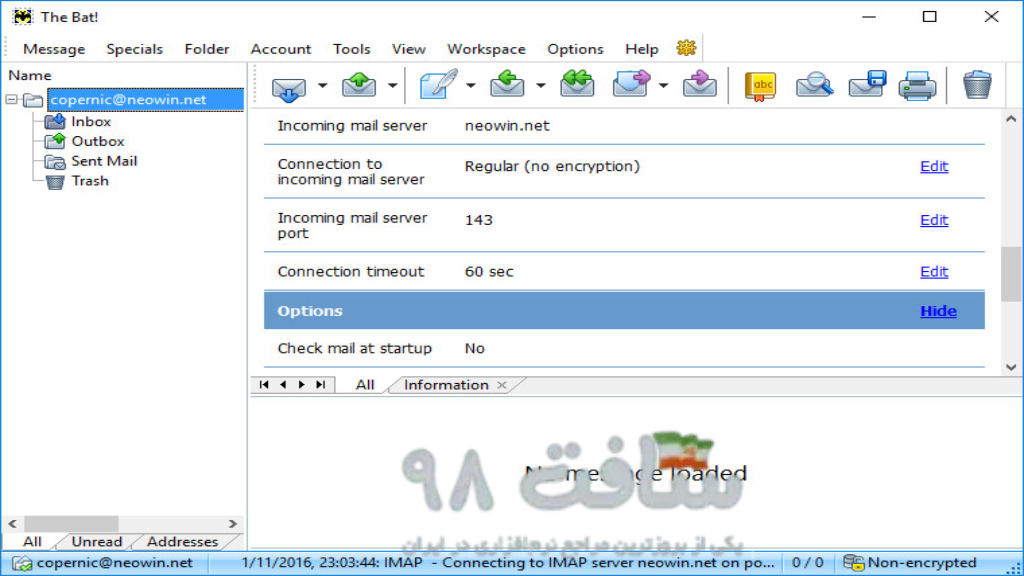Click the Save message icon
The height and width of the screenshot is (576, 1024).
click(x=867, y=85)
